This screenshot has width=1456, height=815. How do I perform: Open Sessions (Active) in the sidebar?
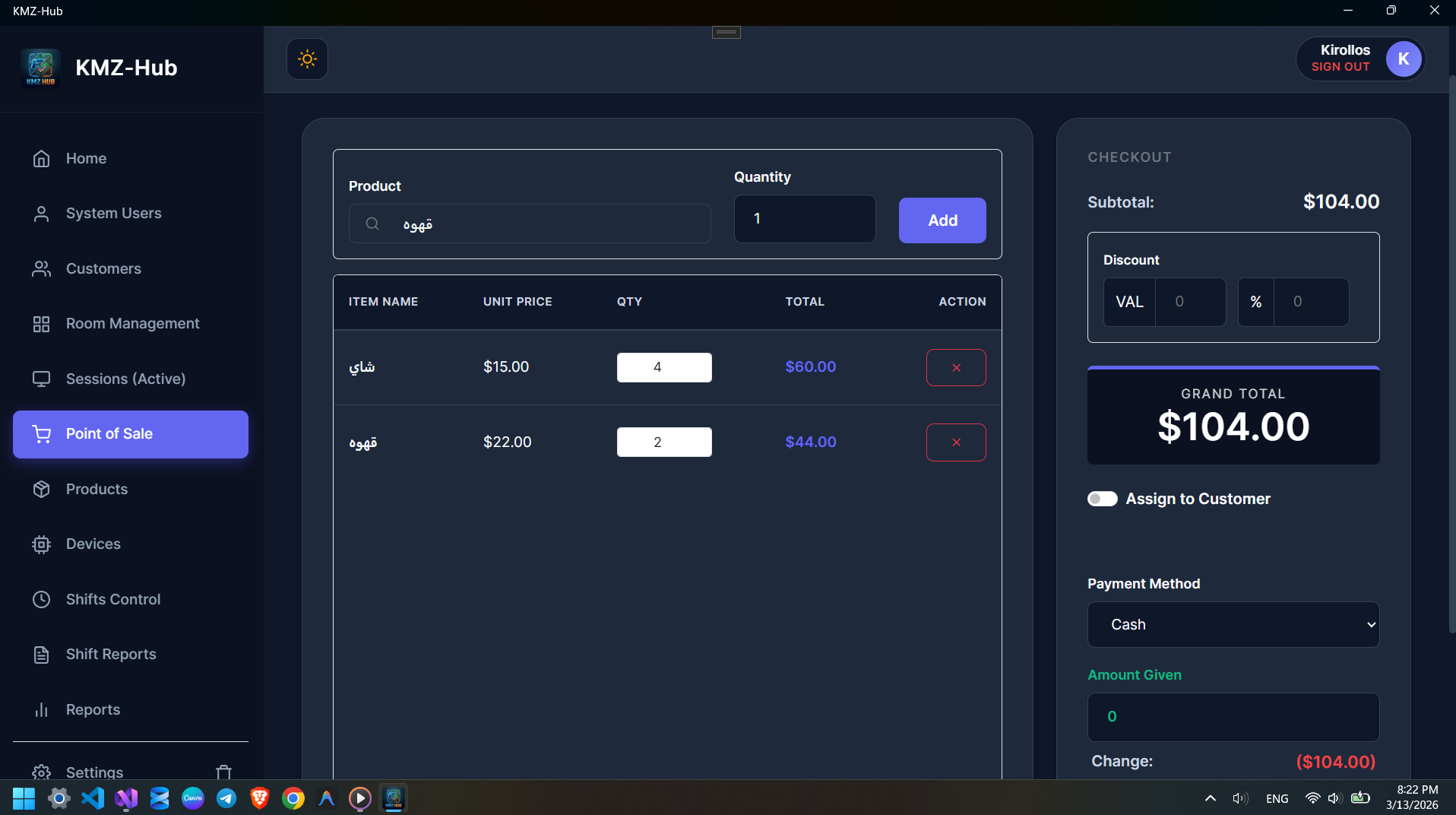coord(125,379)
